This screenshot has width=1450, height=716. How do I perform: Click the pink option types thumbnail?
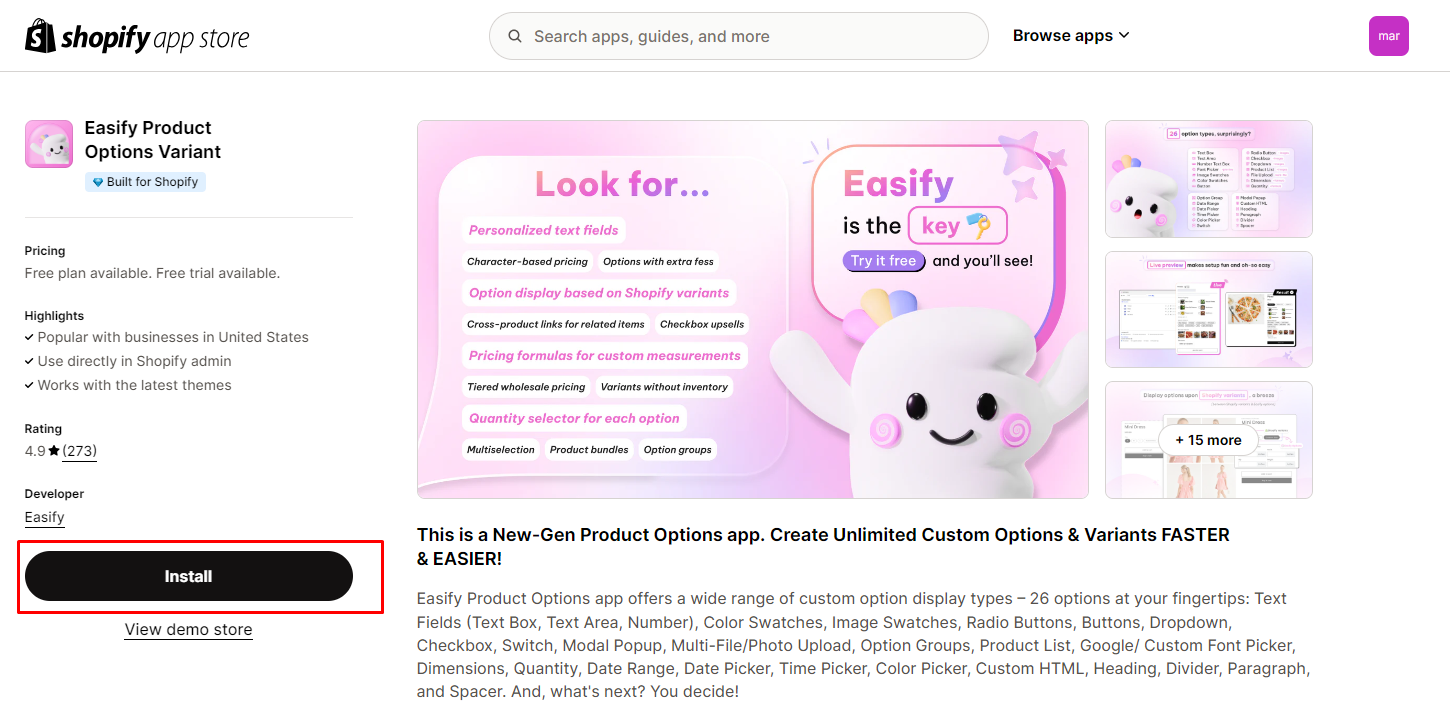tap(1208, 179)
